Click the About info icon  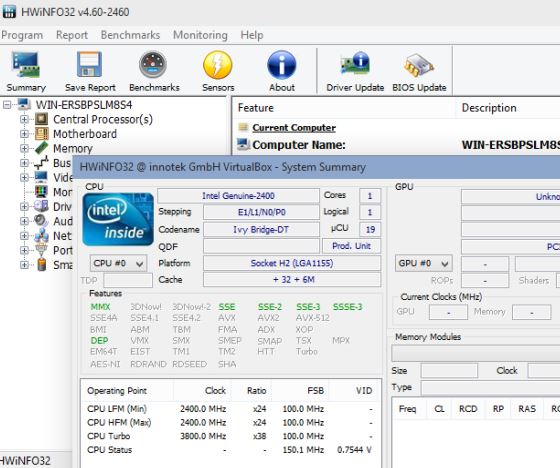[281, 65]
